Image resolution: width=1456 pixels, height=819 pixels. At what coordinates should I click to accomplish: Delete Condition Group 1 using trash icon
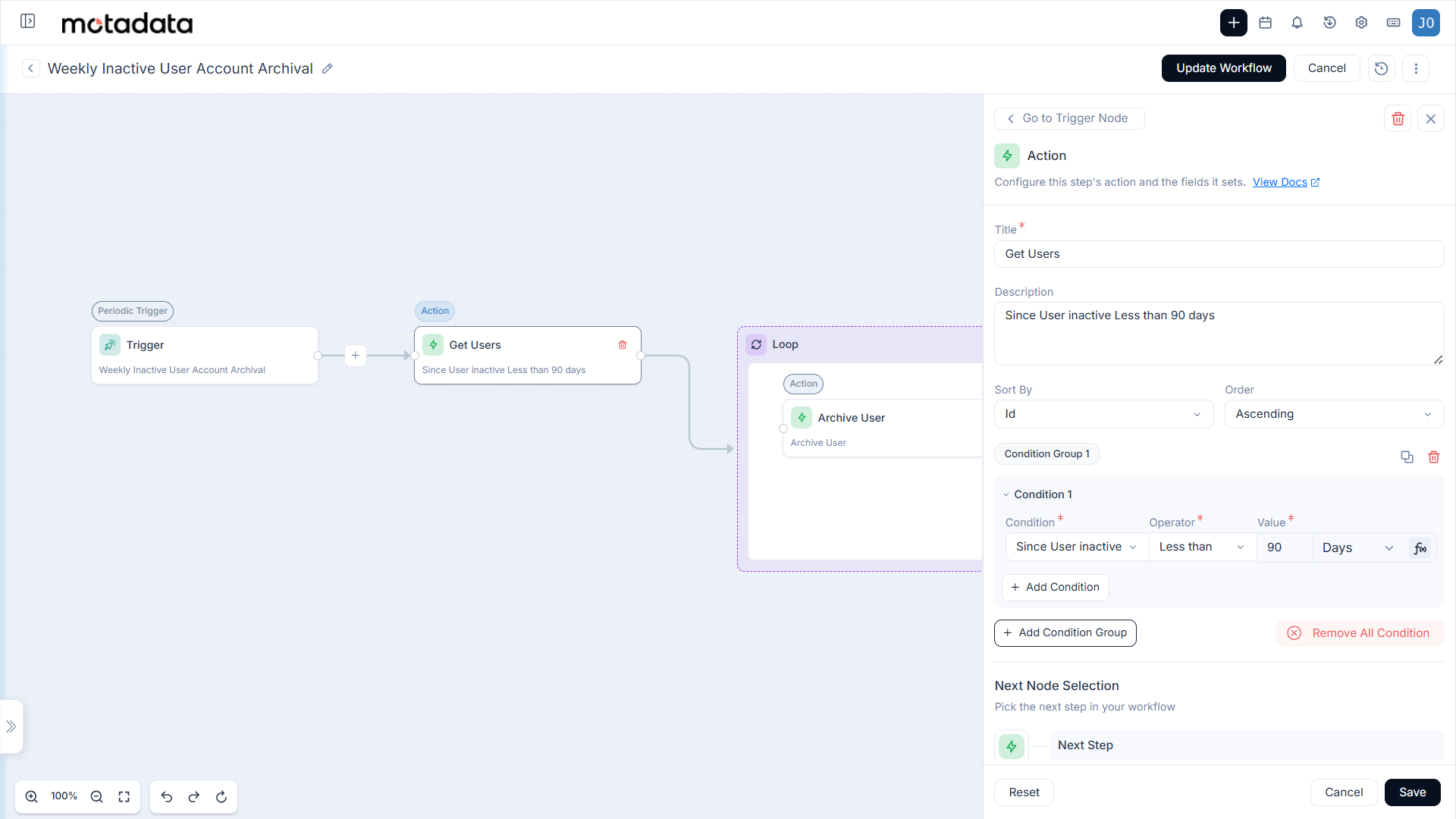(1433, 457)
